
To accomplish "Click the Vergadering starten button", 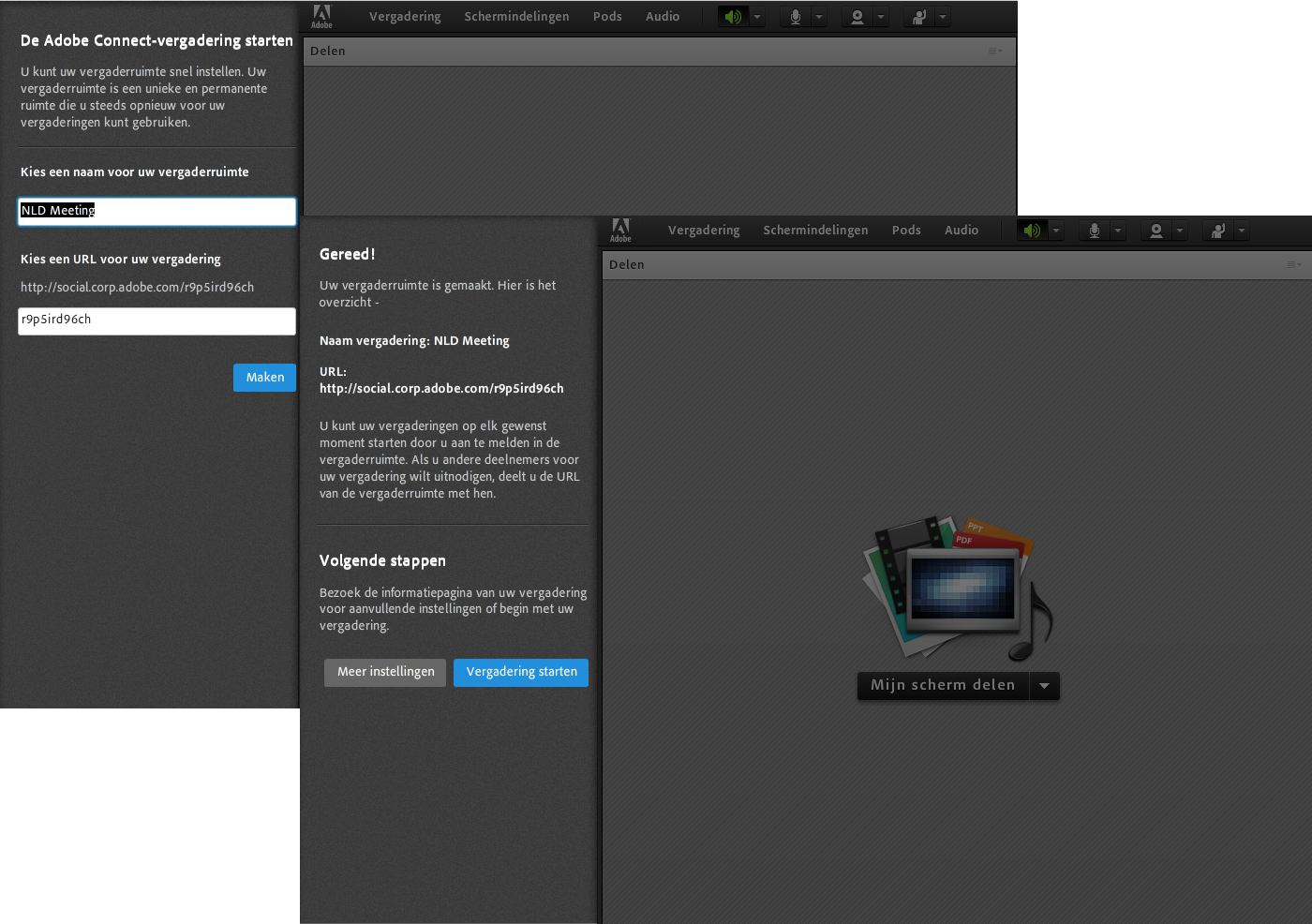I will point(521,672).
